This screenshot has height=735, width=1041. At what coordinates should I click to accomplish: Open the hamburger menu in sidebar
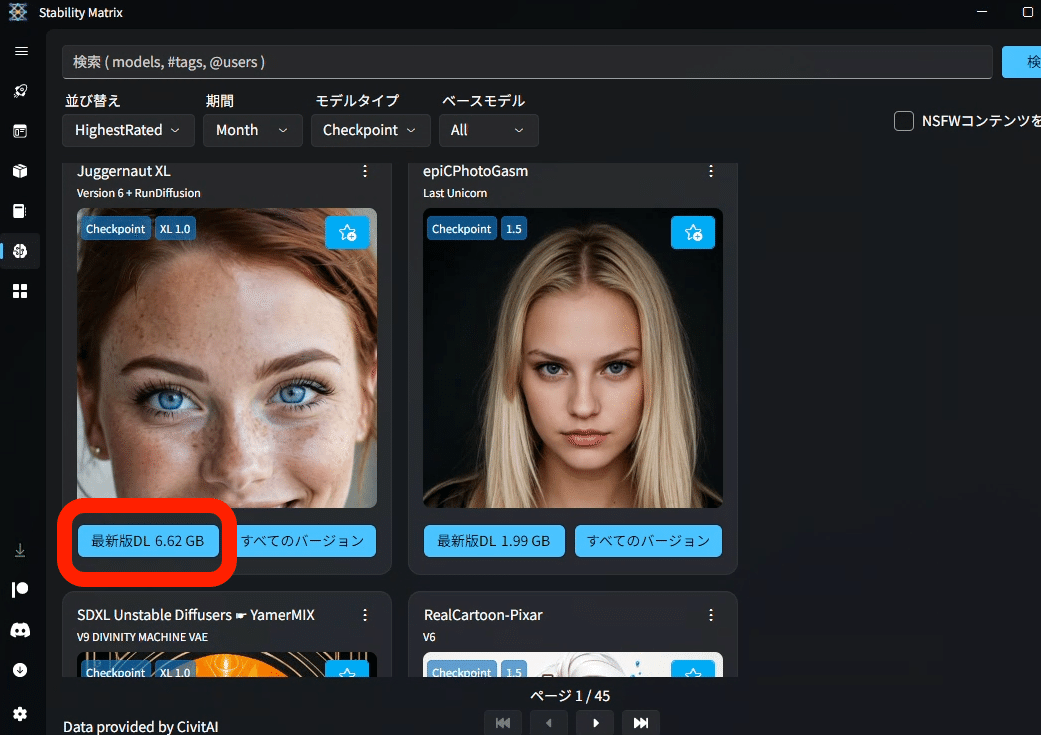pyautogui.click(x=21, y=51)
